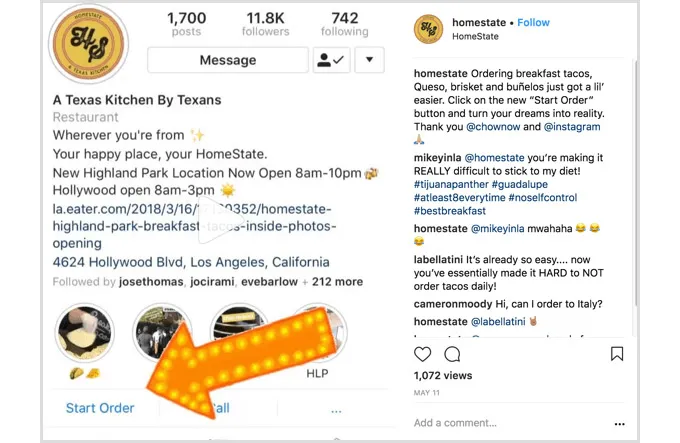
Task: View the 742 following list
Action: [345, 24]
